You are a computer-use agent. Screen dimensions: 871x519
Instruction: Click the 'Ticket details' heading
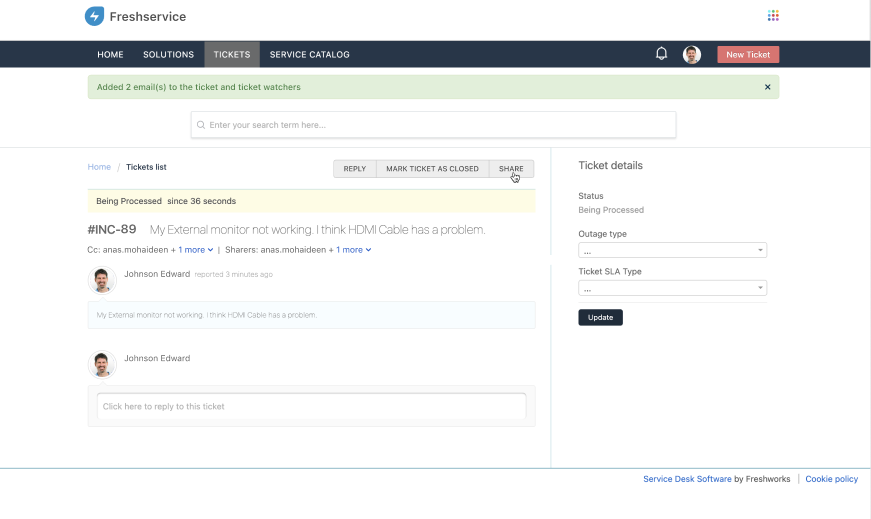pyautogui.click(x=610, y=166)
